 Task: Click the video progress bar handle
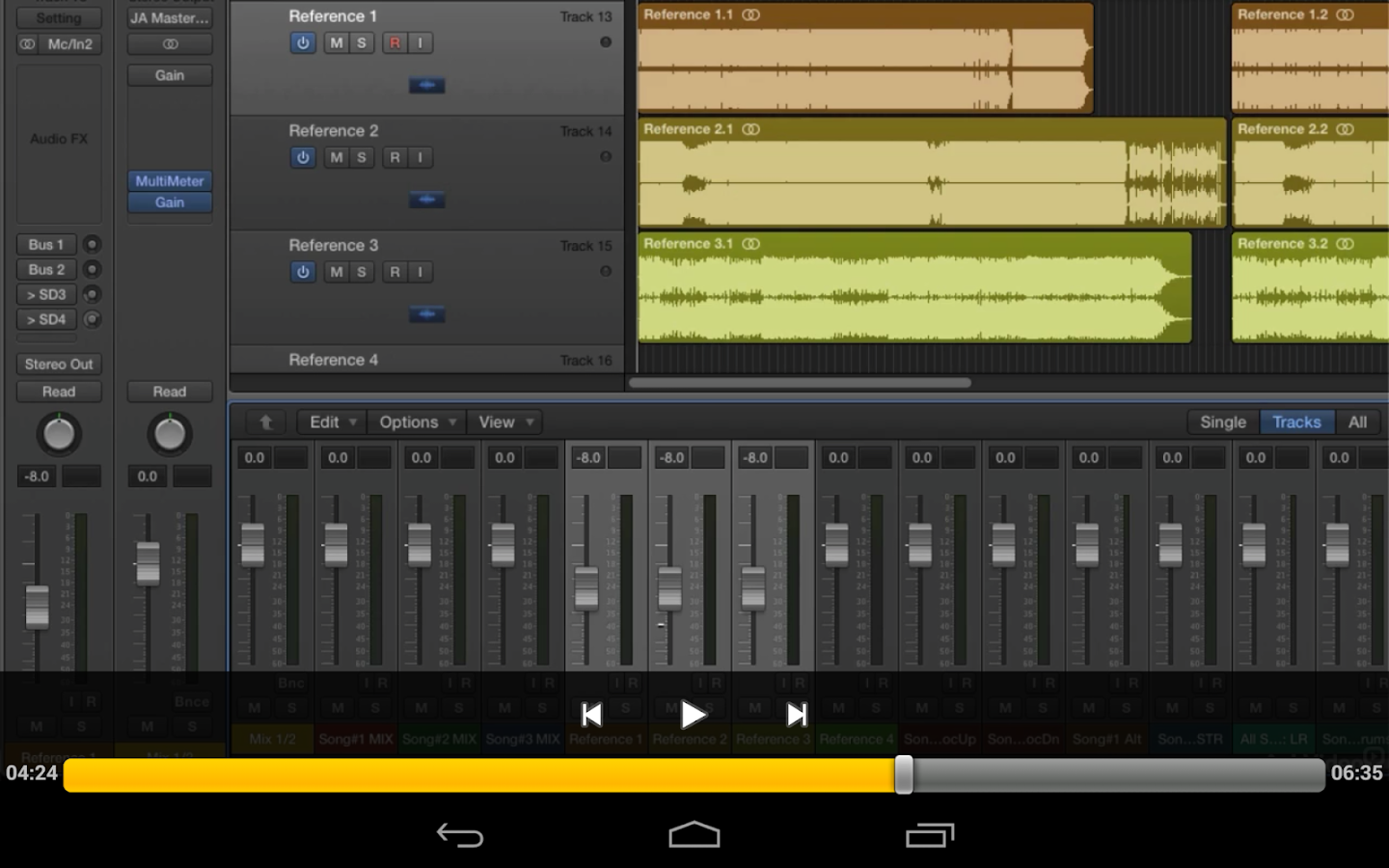[904, 774]
